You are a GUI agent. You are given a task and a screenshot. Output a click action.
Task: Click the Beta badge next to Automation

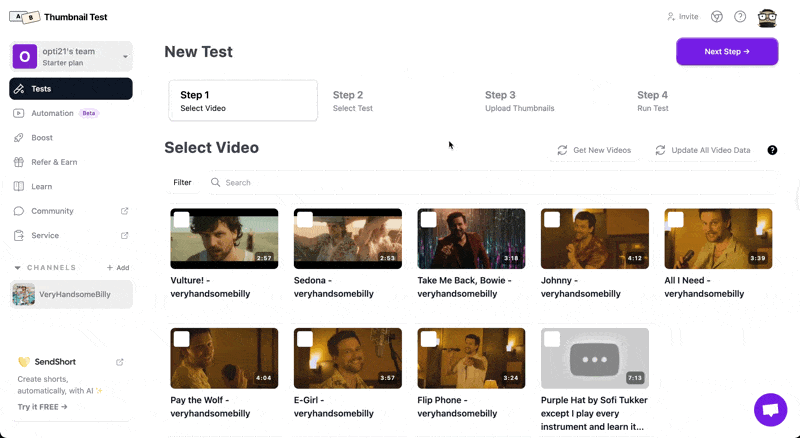click(89, 113)
